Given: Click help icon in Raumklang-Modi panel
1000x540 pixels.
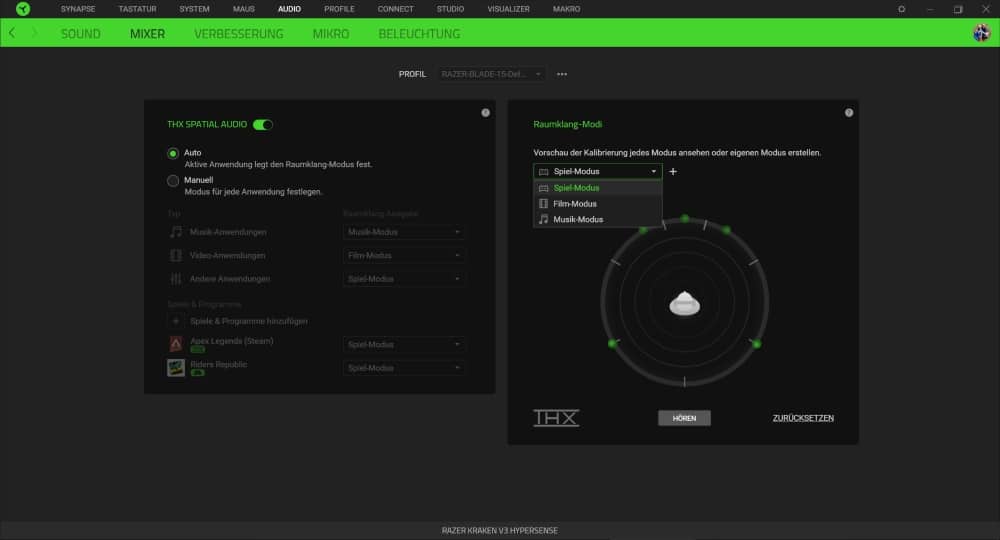Looking at the screenshot, I should pyautogui.click(x=848, y=113).
